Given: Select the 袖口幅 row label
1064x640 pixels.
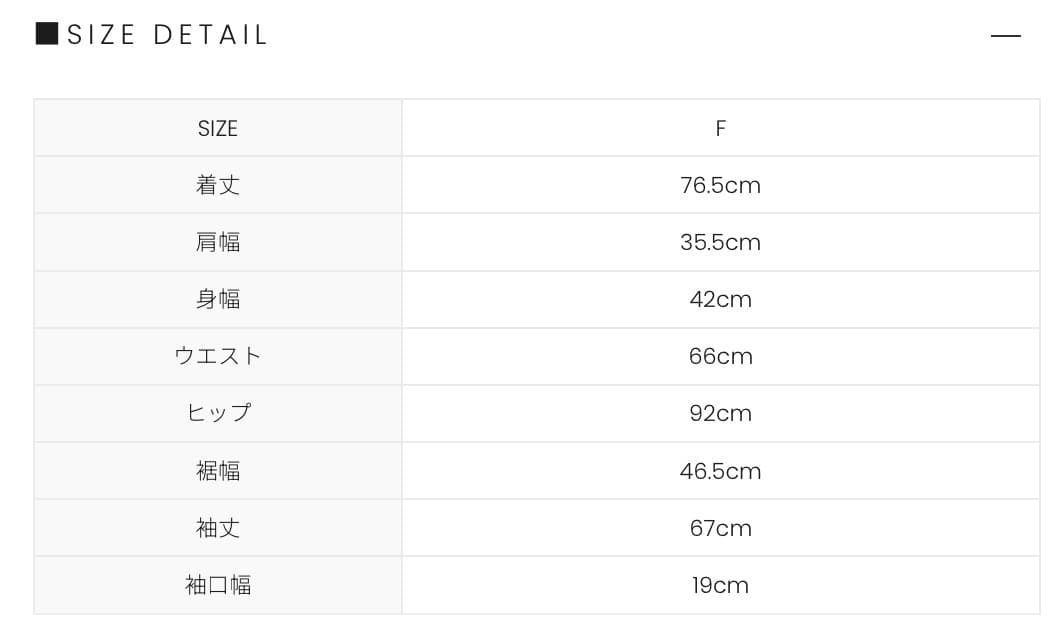Looking at the screenshot, I should click(x=218, y=585).
